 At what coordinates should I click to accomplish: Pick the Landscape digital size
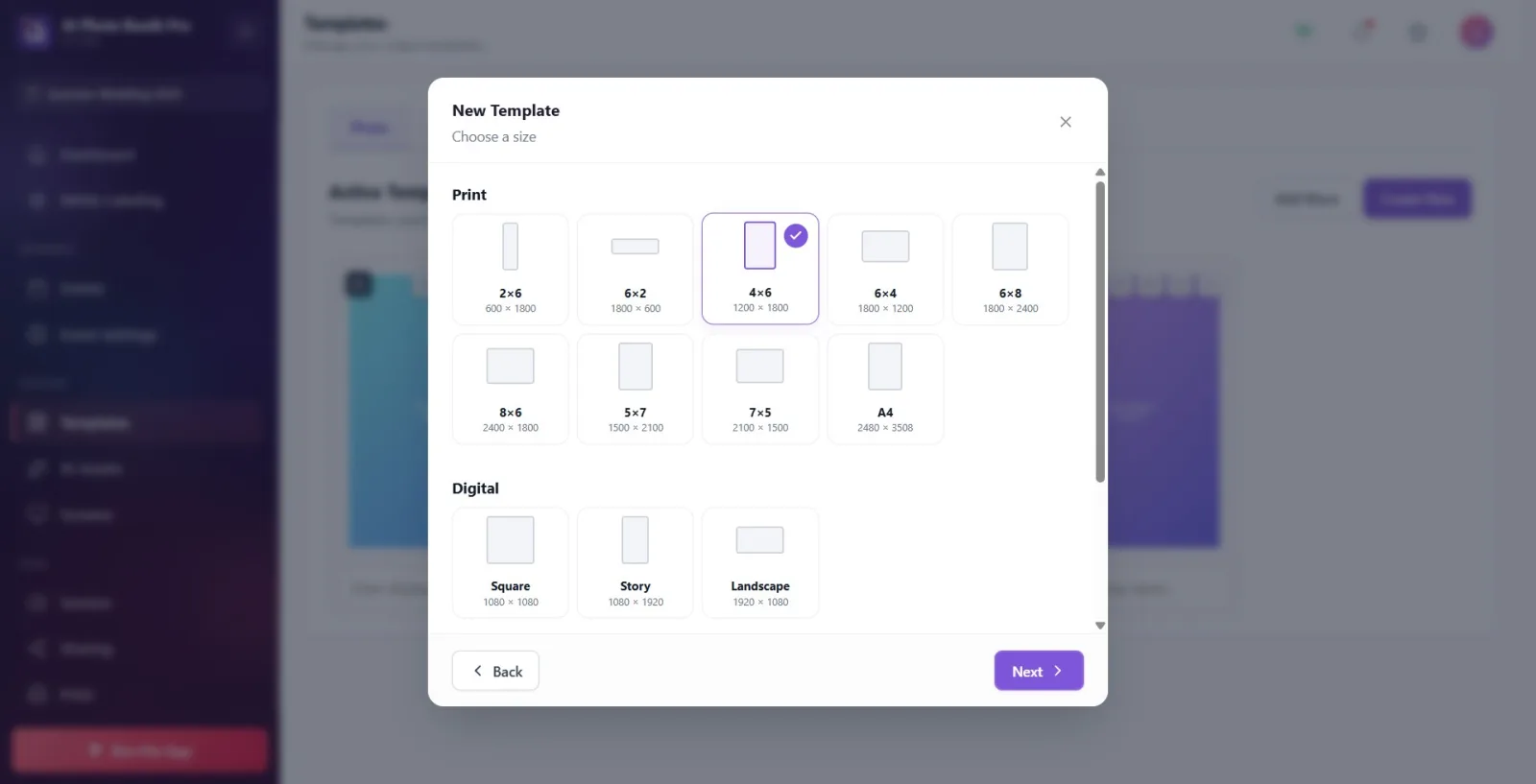point(760,563)
